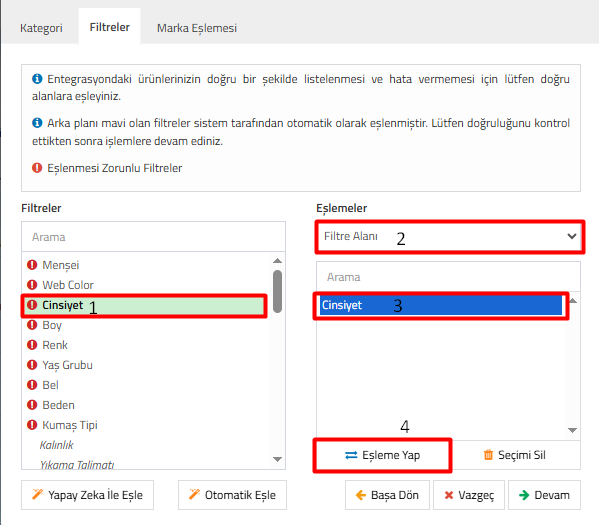Click the required icon beside Boy

point(32,325)
